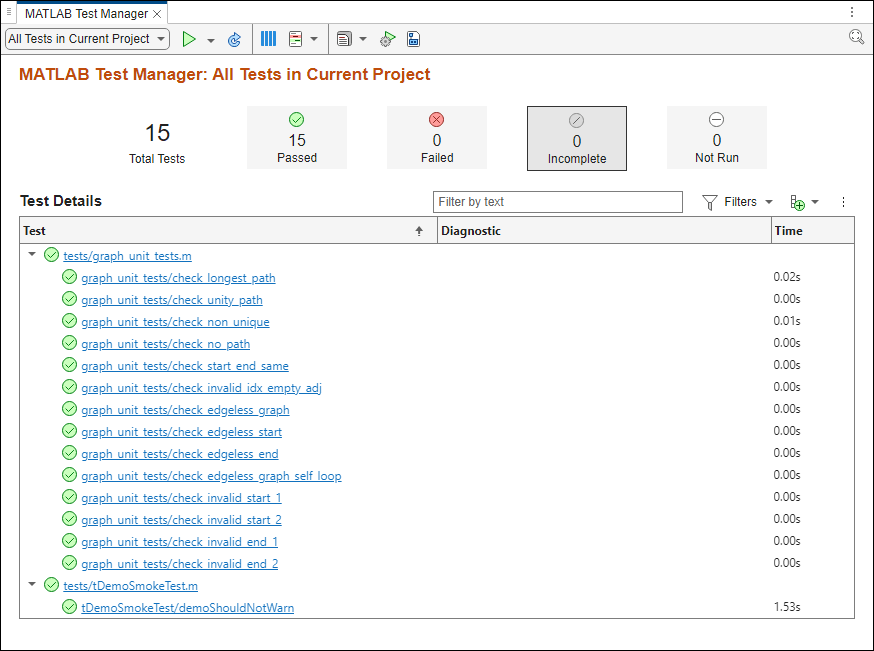Open Test Details vertical dots menu
Image resolution: width=874 pixels, height=651 pixels.
pyautogui.click(x=843, y=202)
